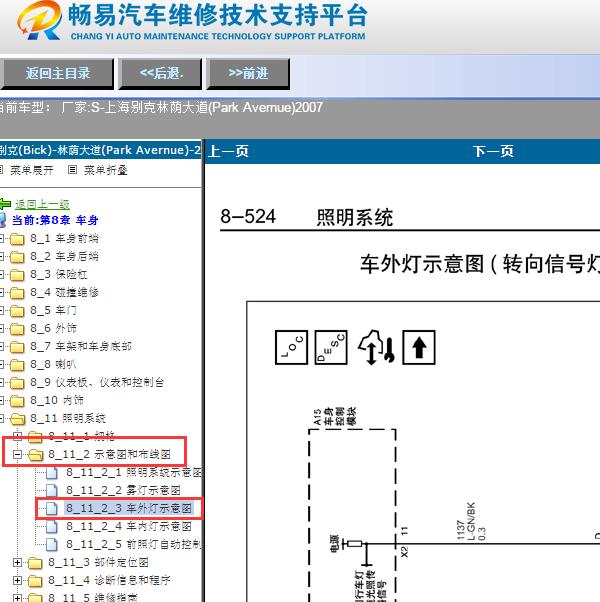
Task: Click the folder icon for 8_3 保险杠
Action: 17,275
